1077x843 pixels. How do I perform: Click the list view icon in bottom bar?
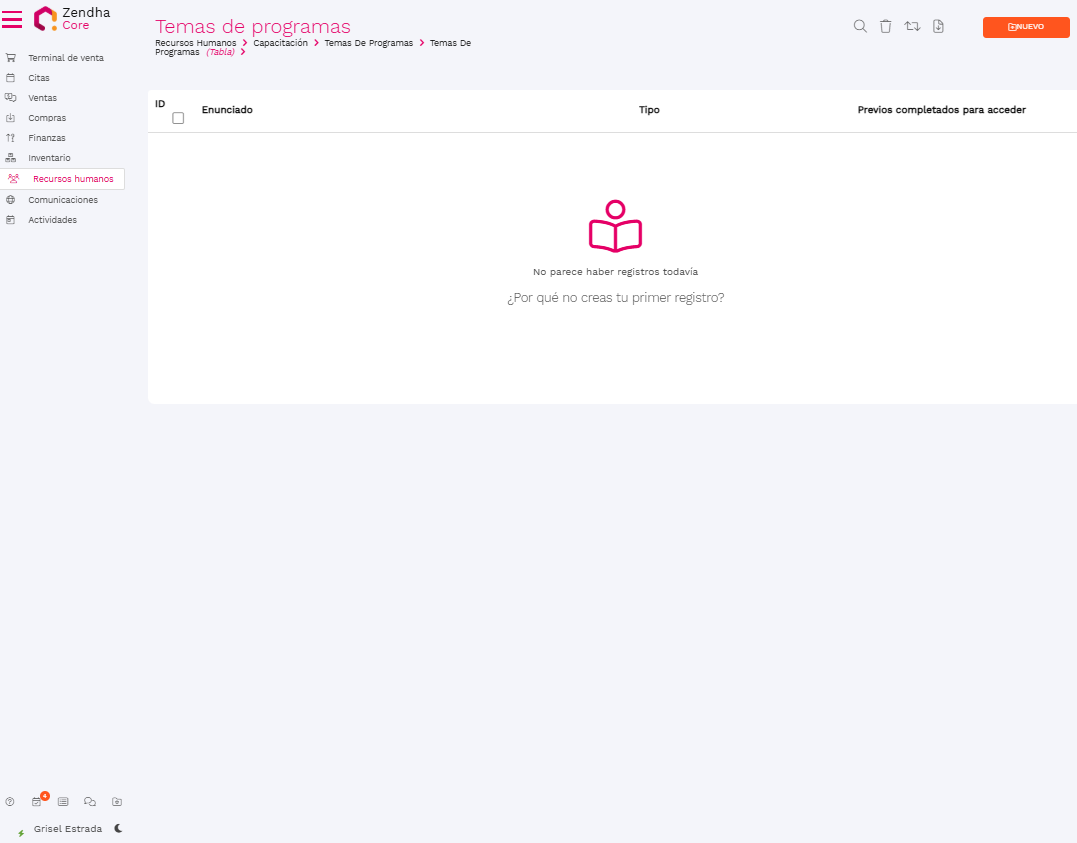(63, 801)
